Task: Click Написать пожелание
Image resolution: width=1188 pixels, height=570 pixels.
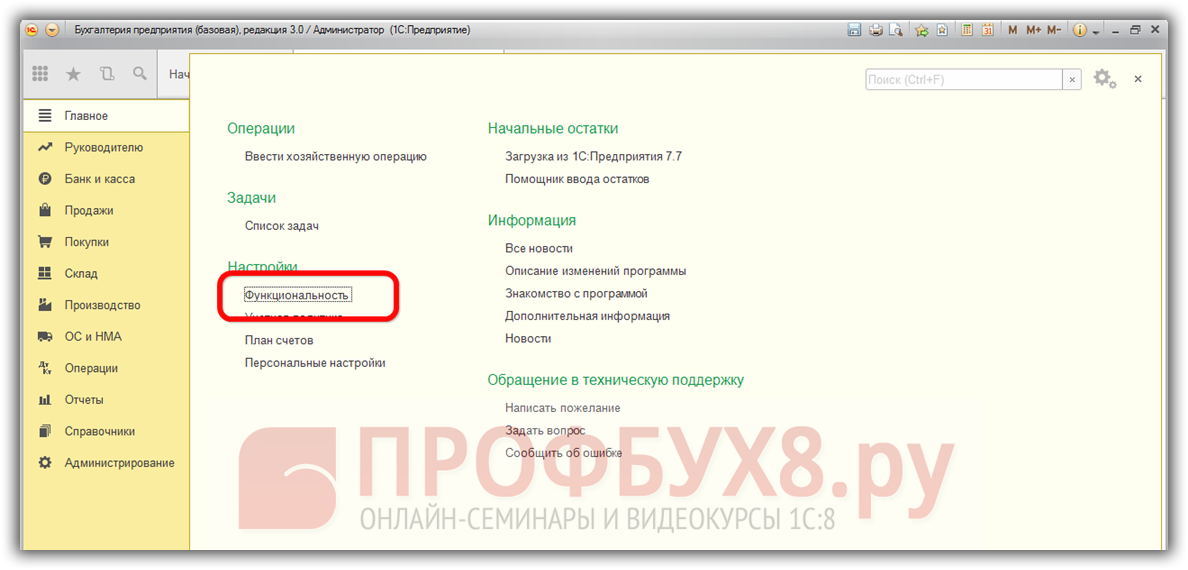Action: (563, 408)
